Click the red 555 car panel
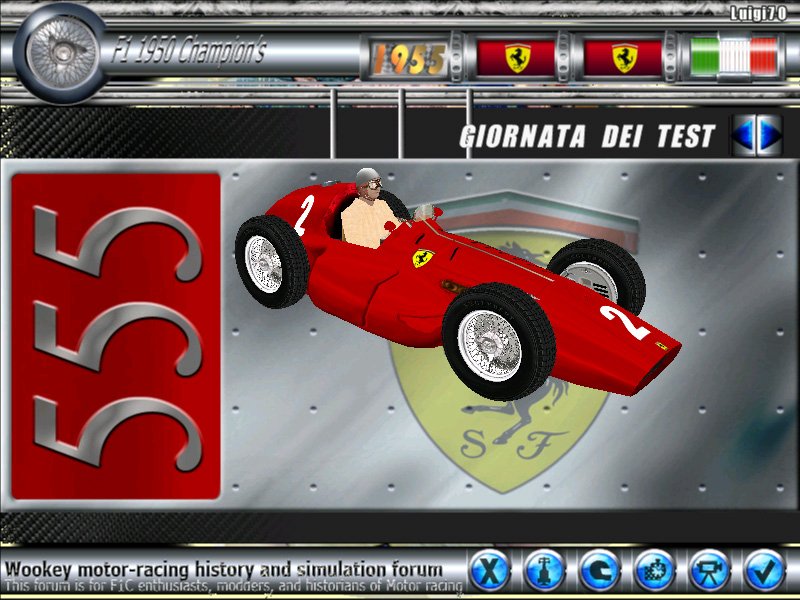Image resolution: width=800 pixels, height=600 pixels. [x=116, y=337]
